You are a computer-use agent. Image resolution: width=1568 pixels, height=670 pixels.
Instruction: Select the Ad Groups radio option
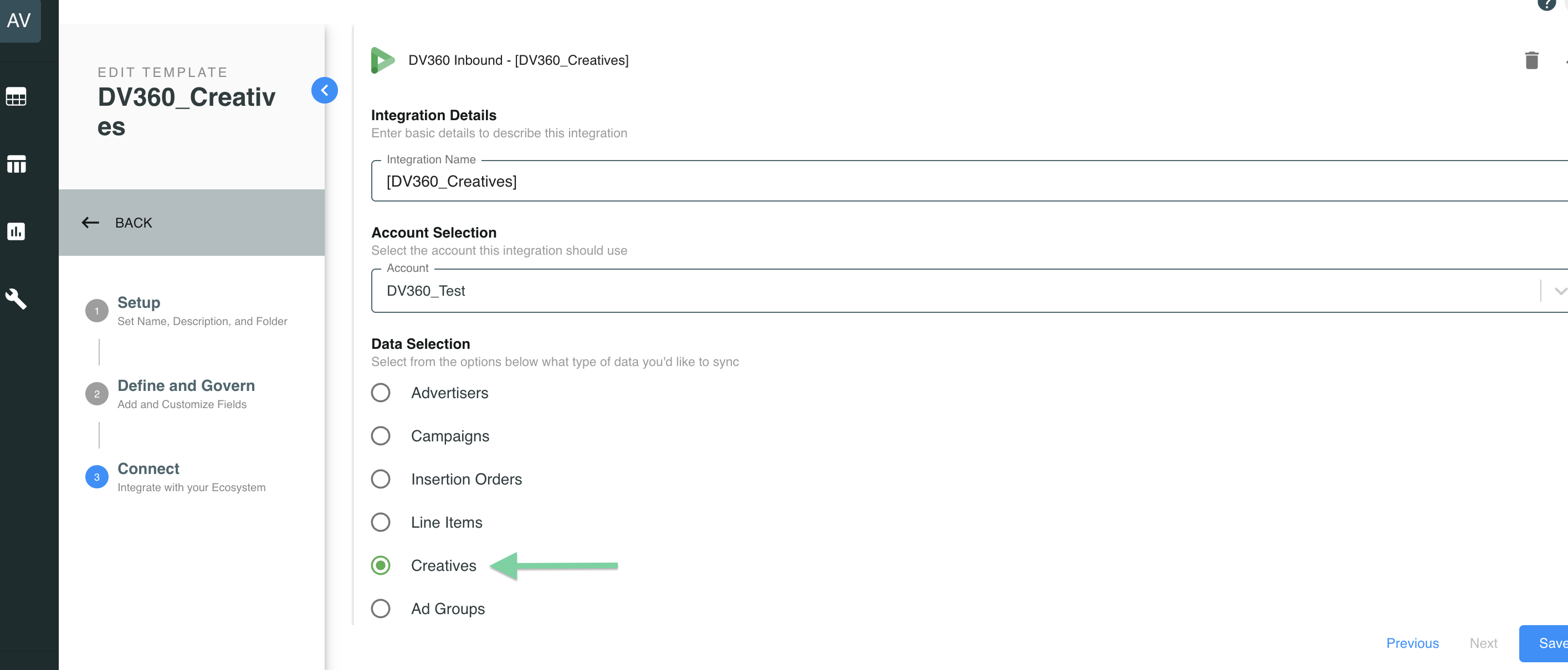(381, 609)
